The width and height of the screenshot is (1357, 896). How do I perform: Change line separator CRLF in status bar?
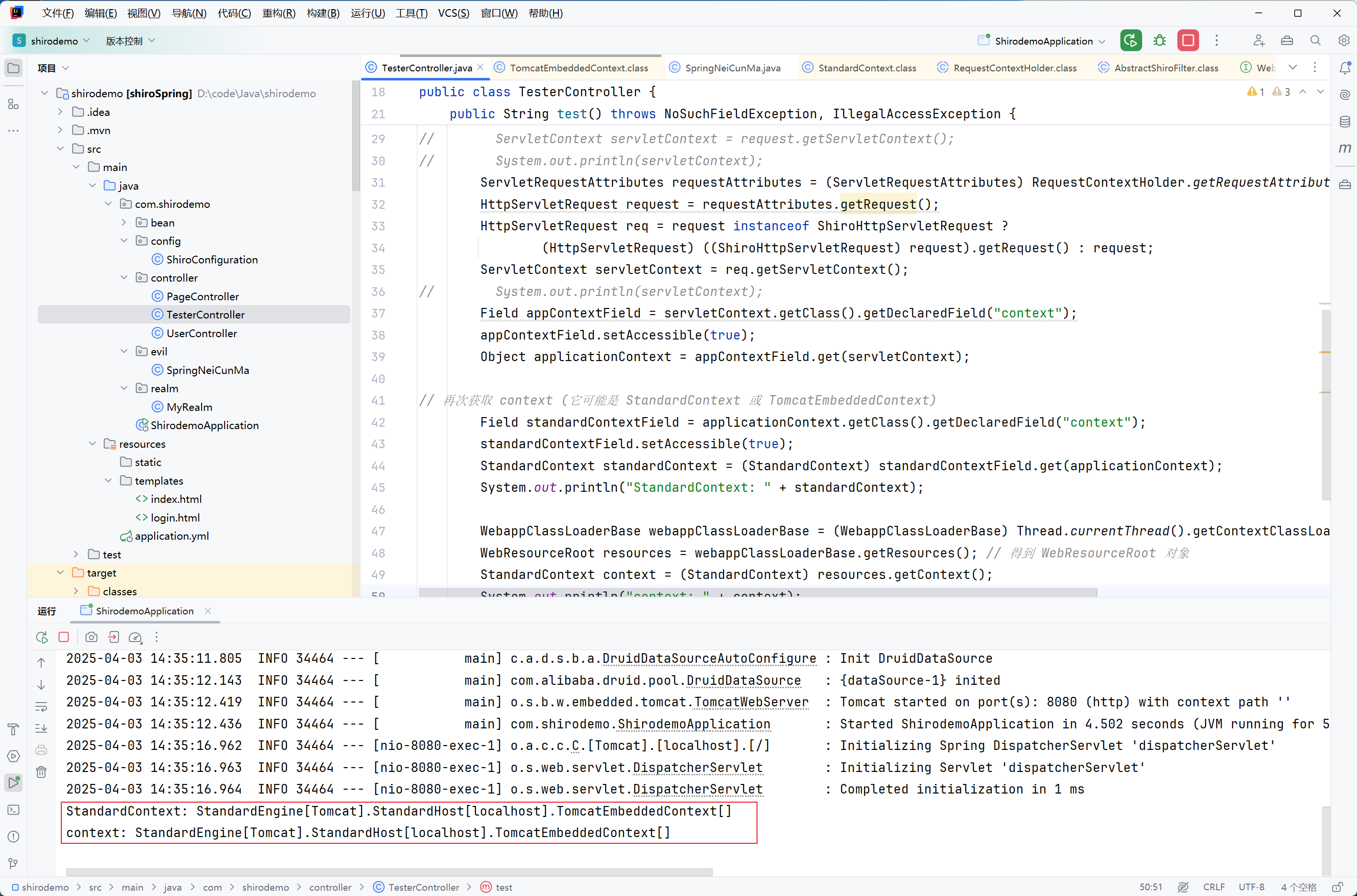pos(1213,887)
